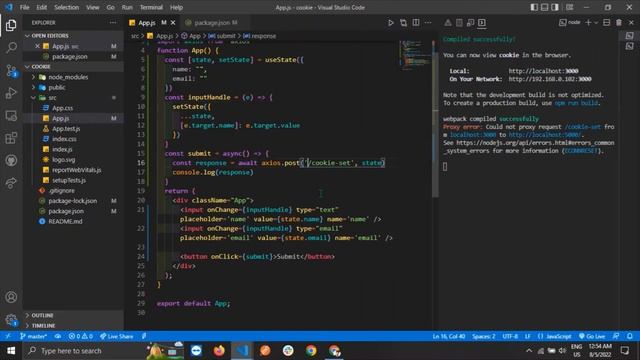Open the localhost:3000 local URL

[543, 71]
